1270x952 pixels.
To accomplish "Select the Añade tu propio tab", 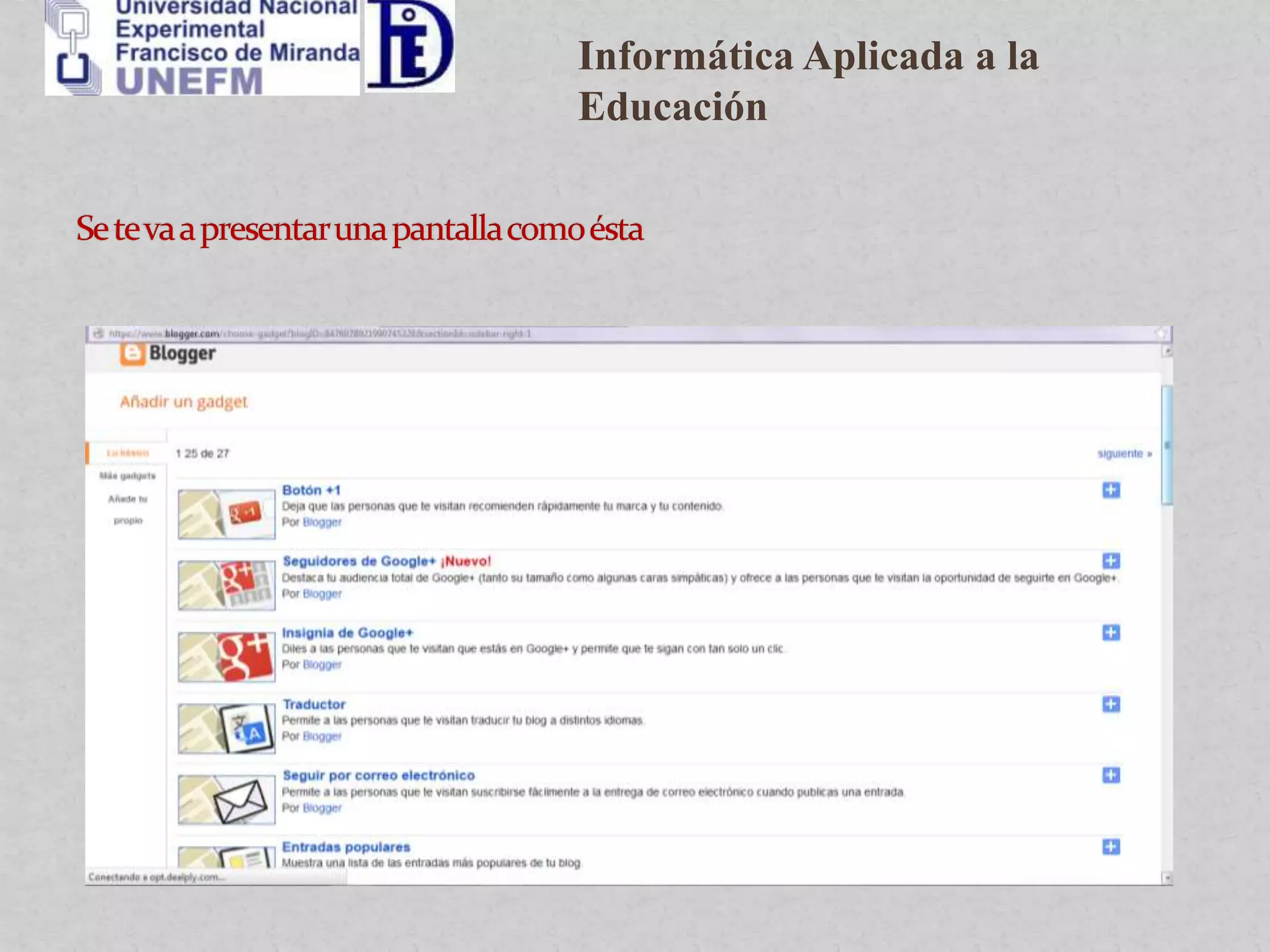I will click(x=128, y=509).
